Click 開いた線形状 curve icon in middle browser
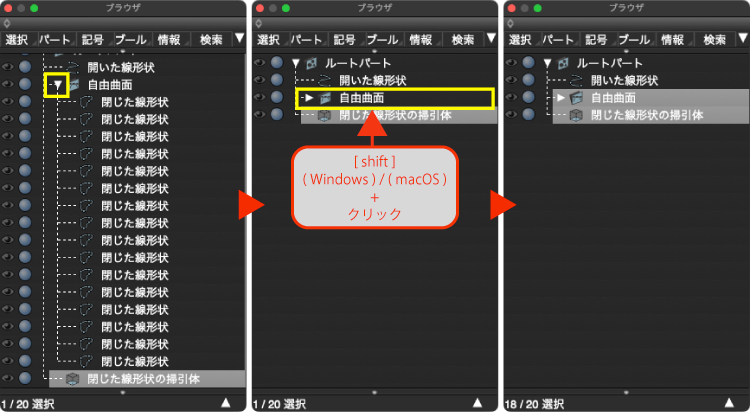The height and width of the screenshot is (412, 750). (x=325, y=80)
